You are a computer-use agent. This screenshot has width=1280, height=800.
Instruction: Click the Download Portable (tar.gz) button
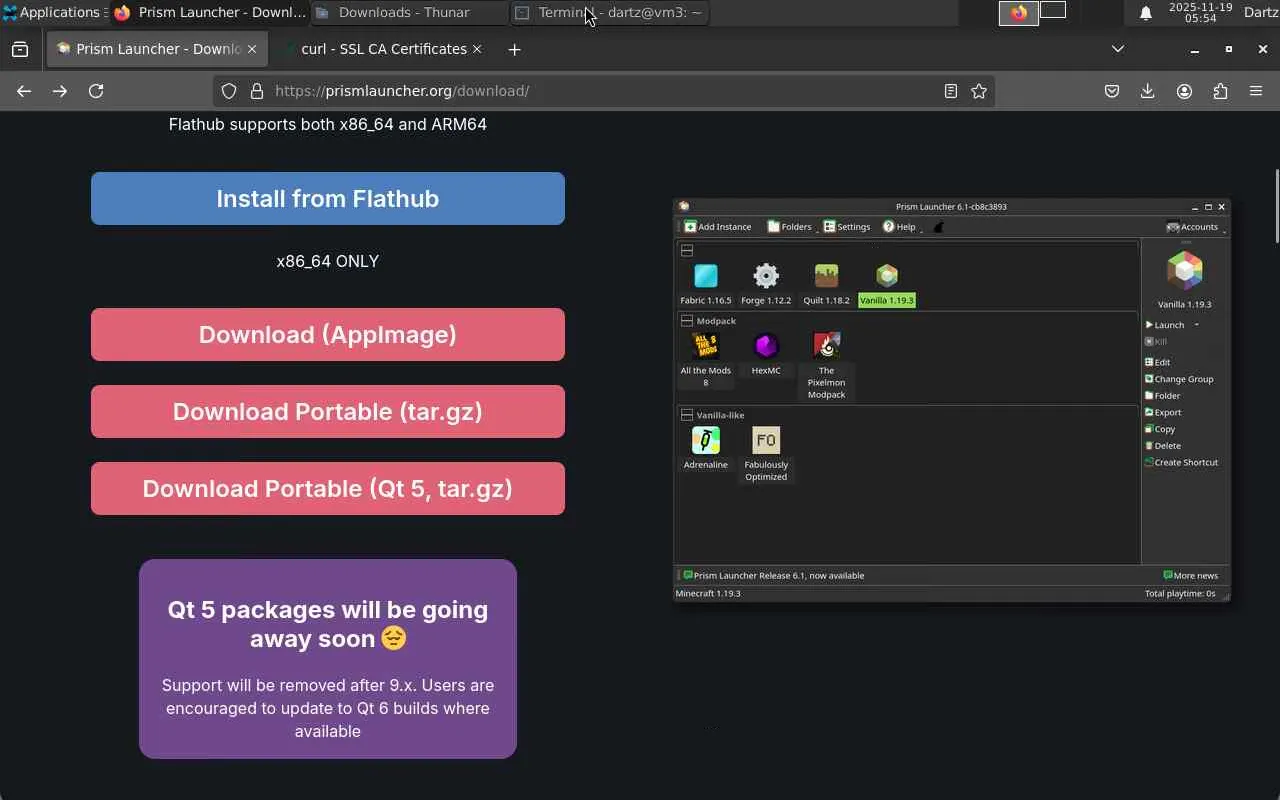pos(328,411)
